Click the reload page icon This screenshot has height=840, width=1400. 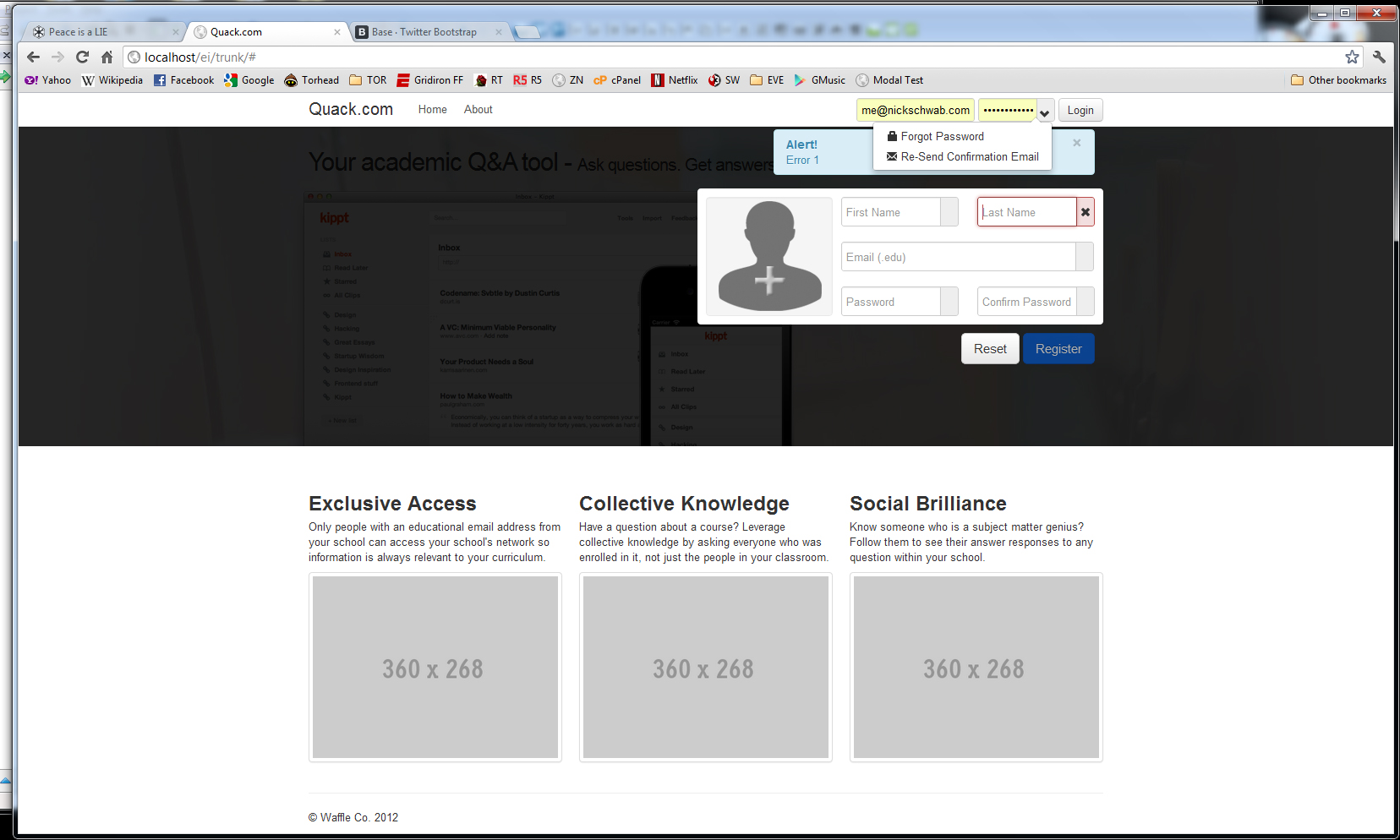tap(82, 57)
